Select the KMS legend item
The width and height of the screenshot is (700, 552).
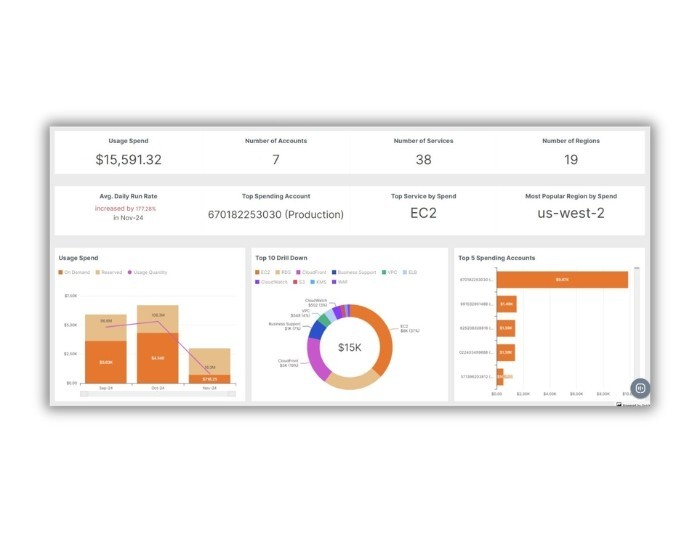tap(318, 282)
